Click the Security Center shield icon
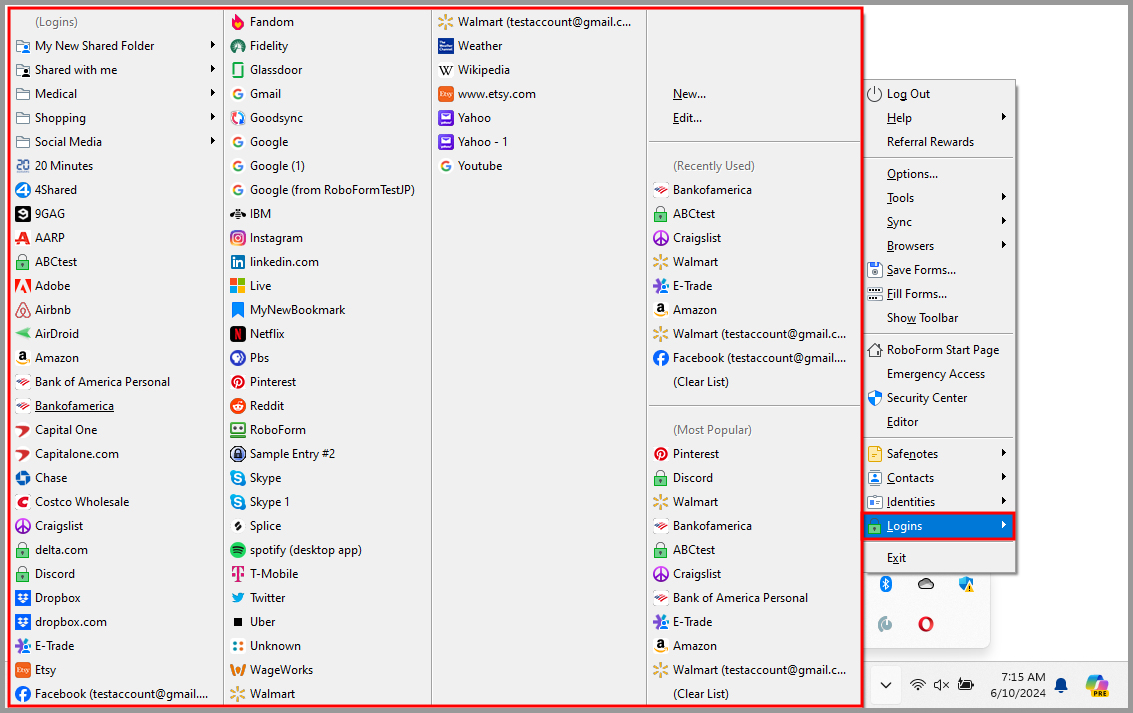1133x713 pixels. [x=875, y=398]
